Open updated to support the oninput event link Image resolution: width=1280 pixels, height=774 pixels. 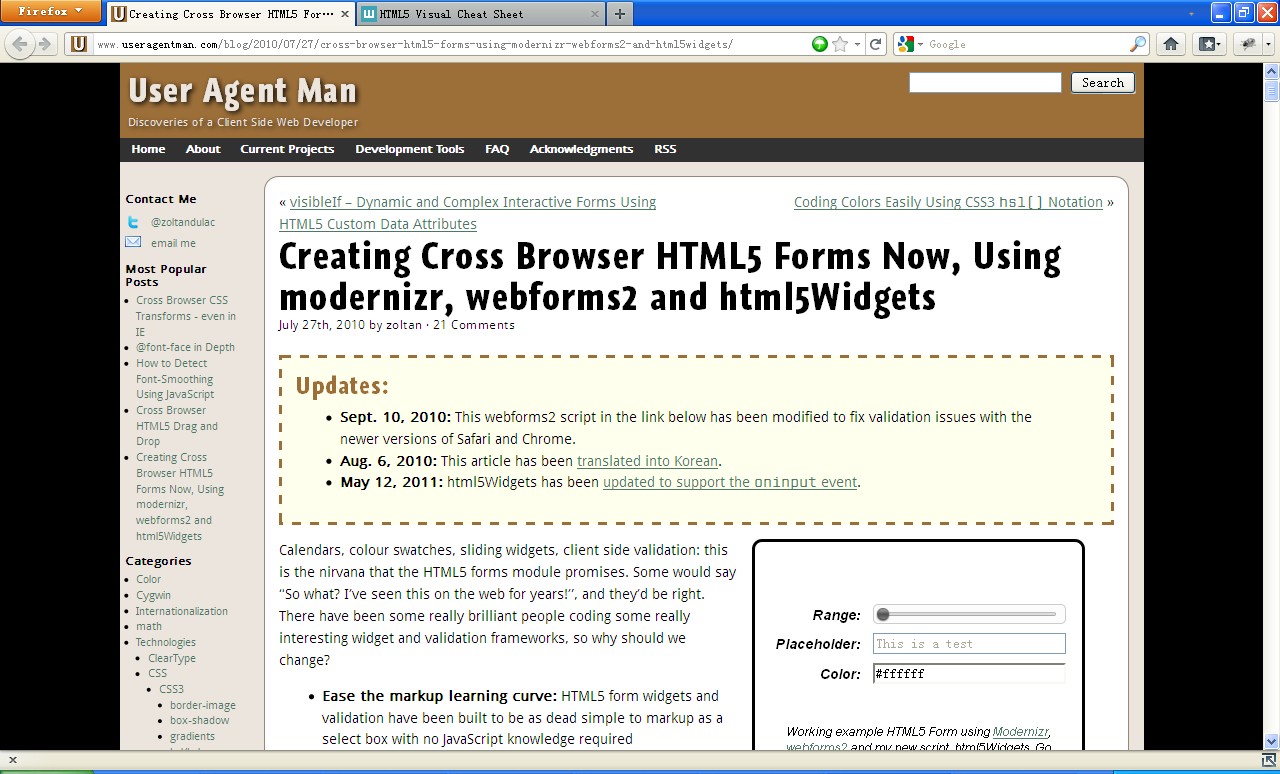click(x=730, y=482)
